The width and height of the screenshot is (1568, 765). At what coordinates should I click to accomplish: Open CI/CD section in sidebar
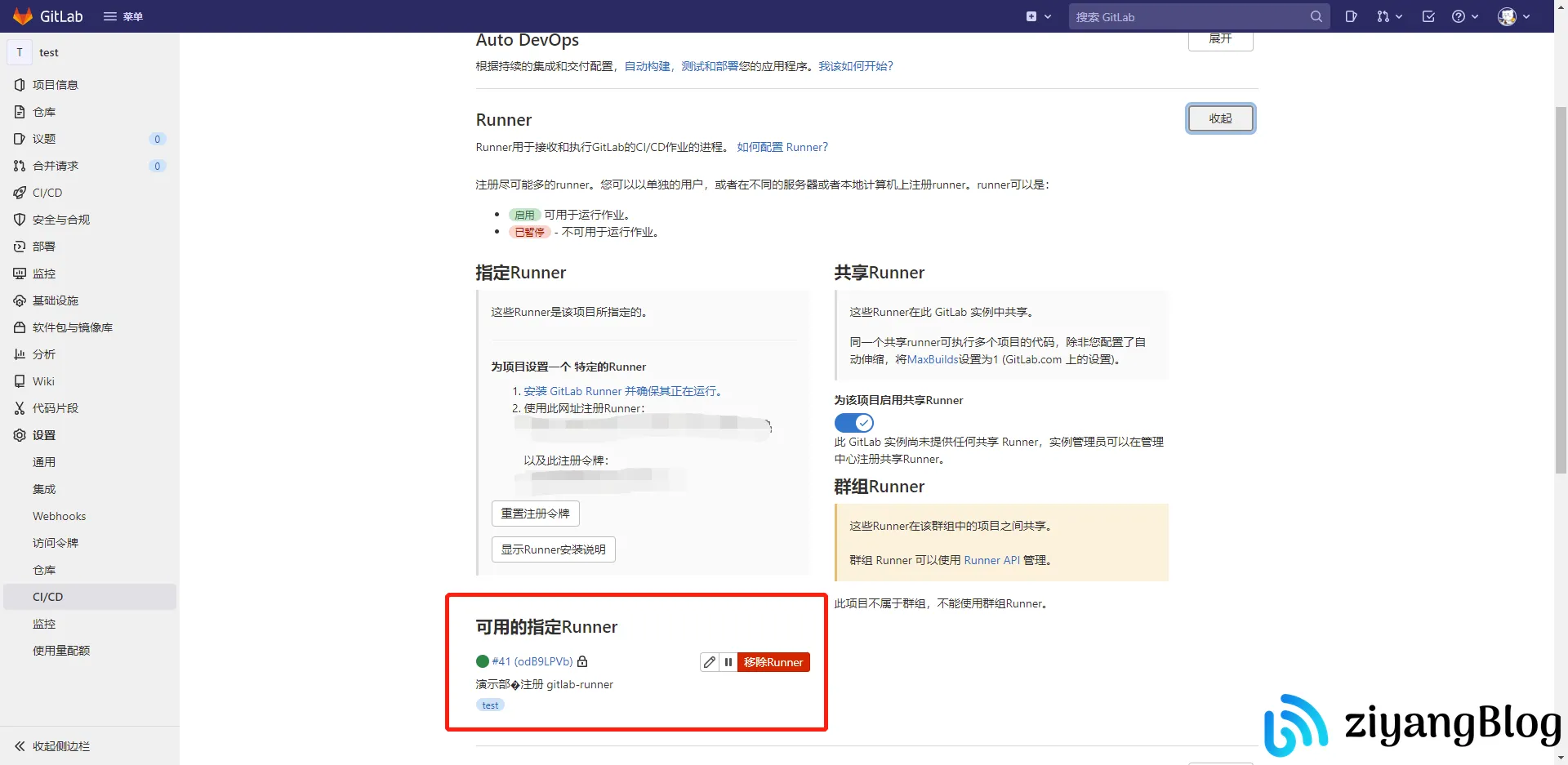point(47,193)
